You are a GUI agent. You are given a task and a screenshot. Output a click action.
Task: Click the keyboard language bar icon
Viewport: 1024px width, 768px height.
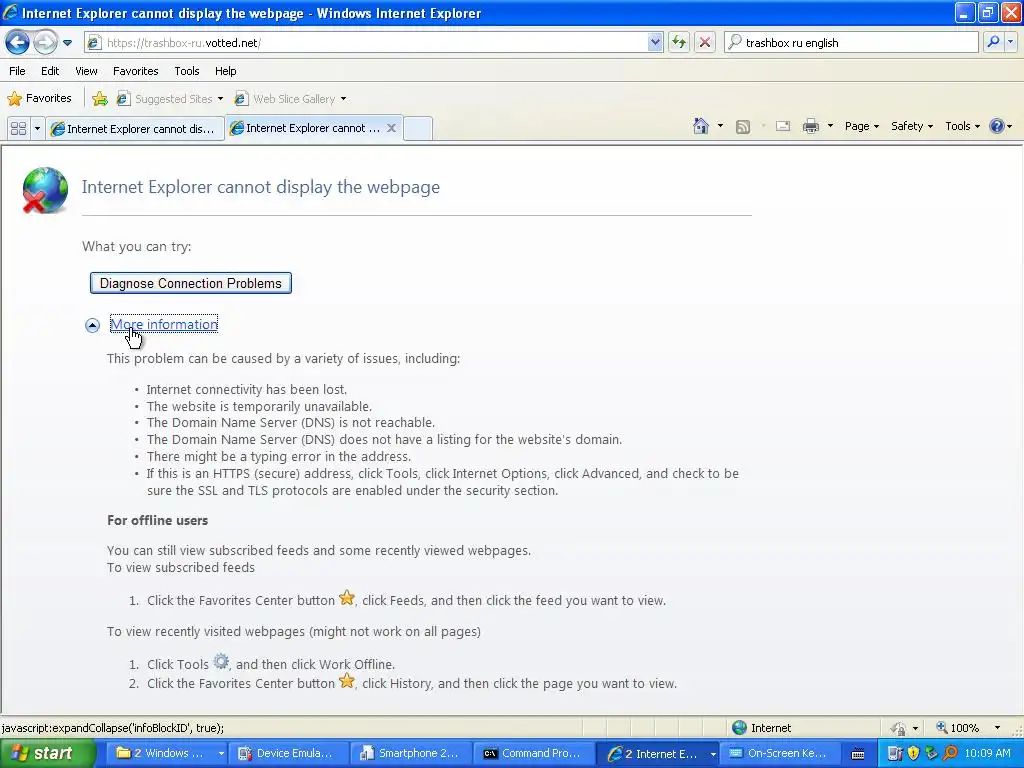pyautogui.click(x=858, y=754)
